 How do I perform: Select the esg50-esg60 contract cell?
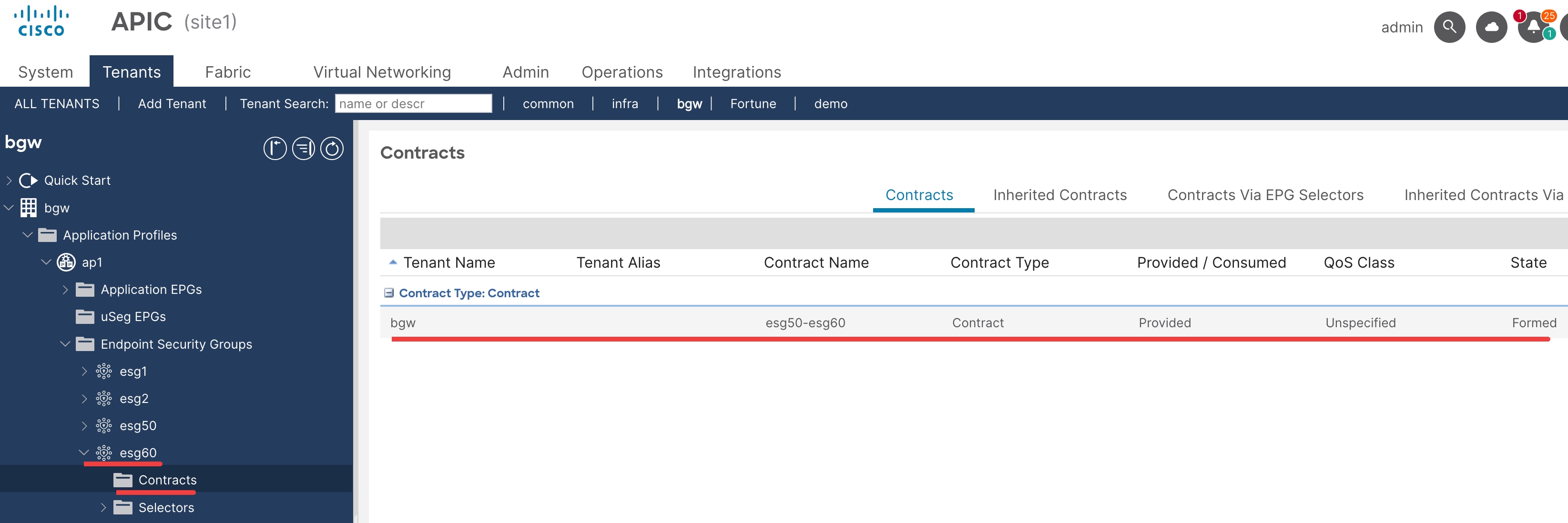(804, 323)
